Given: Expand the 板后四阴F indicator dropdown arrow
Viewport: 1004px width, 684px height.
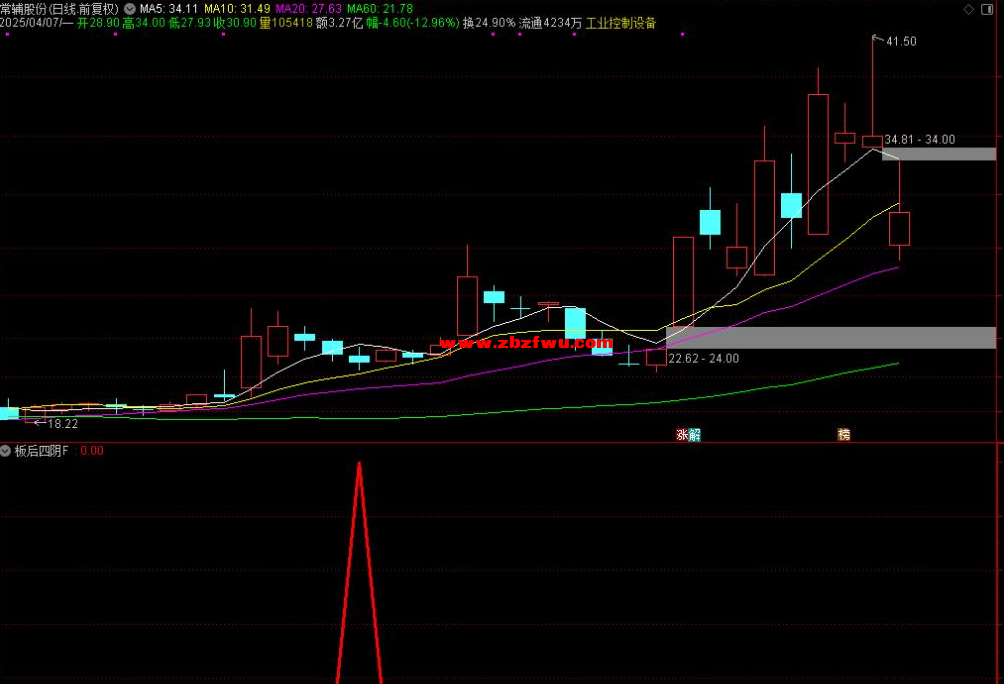Looking at the screenshot, I should (6, 451).
